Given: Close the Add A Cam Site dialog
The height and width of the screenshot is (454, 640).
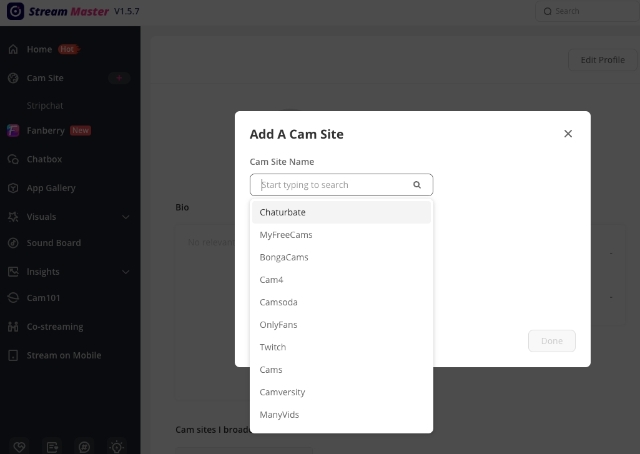Looking at the screenshot, I should click(568, 134).
